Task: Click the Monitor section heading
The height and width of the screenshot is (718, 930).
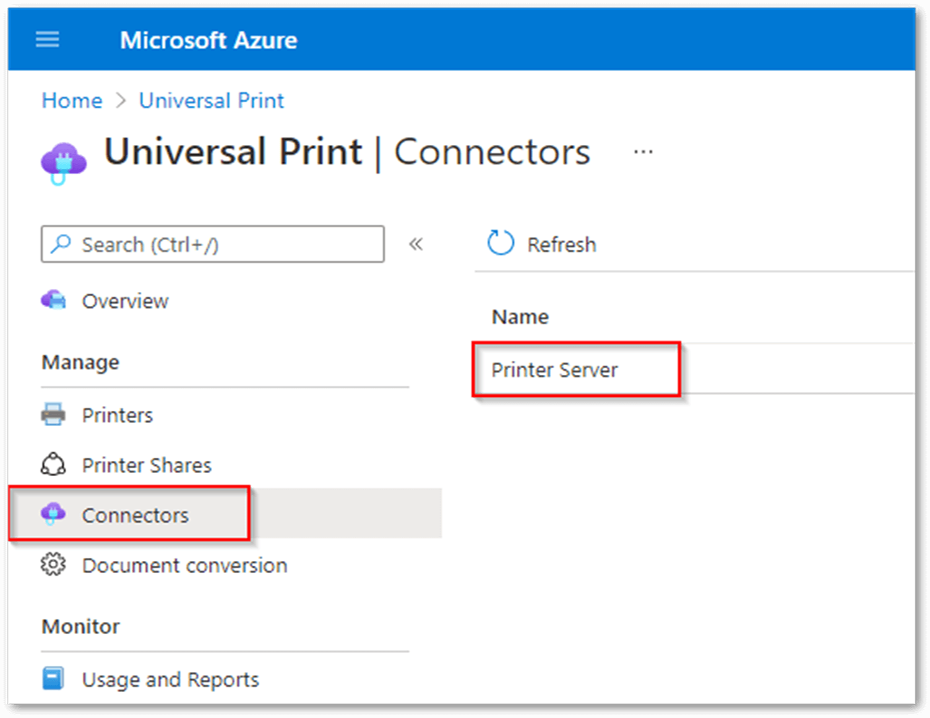Action: (81, 626)
